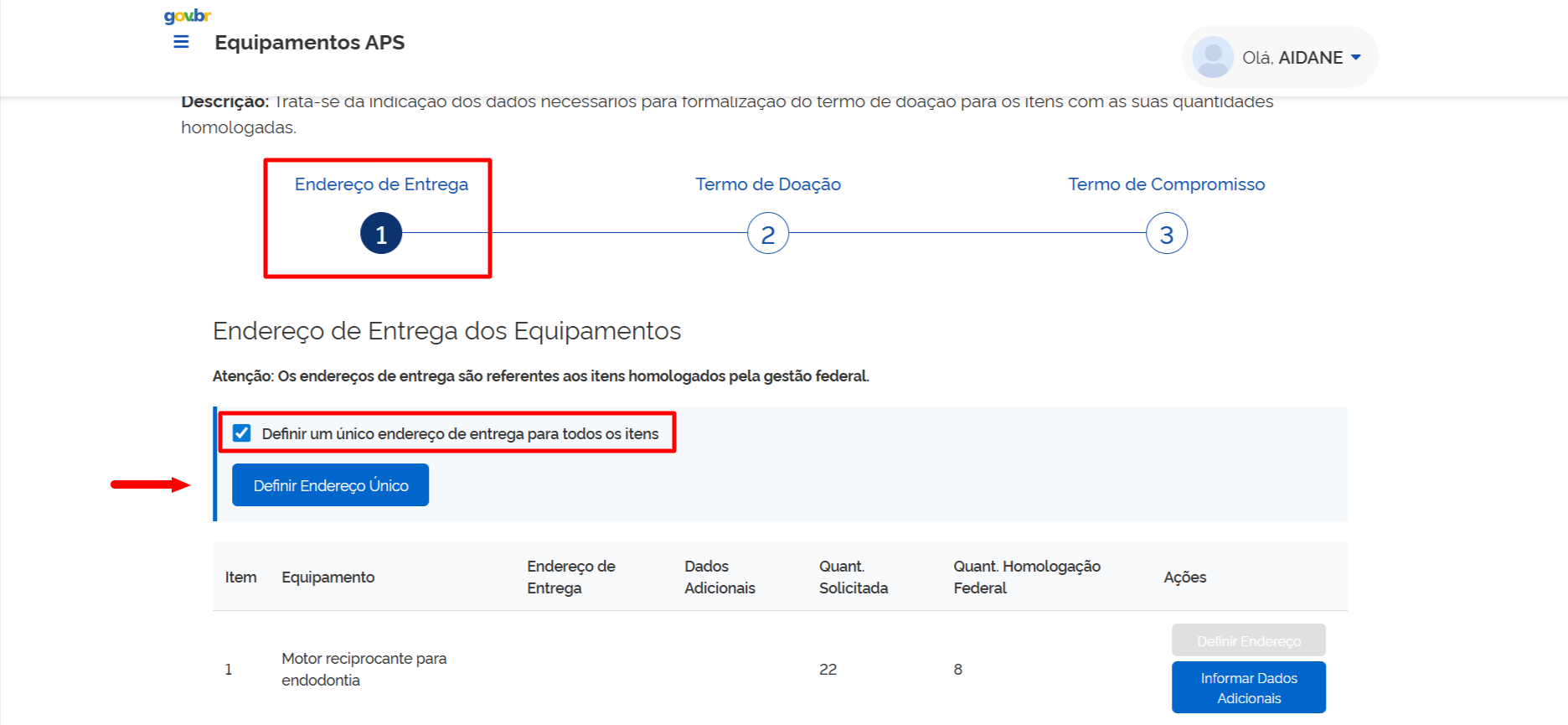The width and height of the screenshot is (1568, 725).
Task: Click the Ações column header
Action: tap(1184, 577)
